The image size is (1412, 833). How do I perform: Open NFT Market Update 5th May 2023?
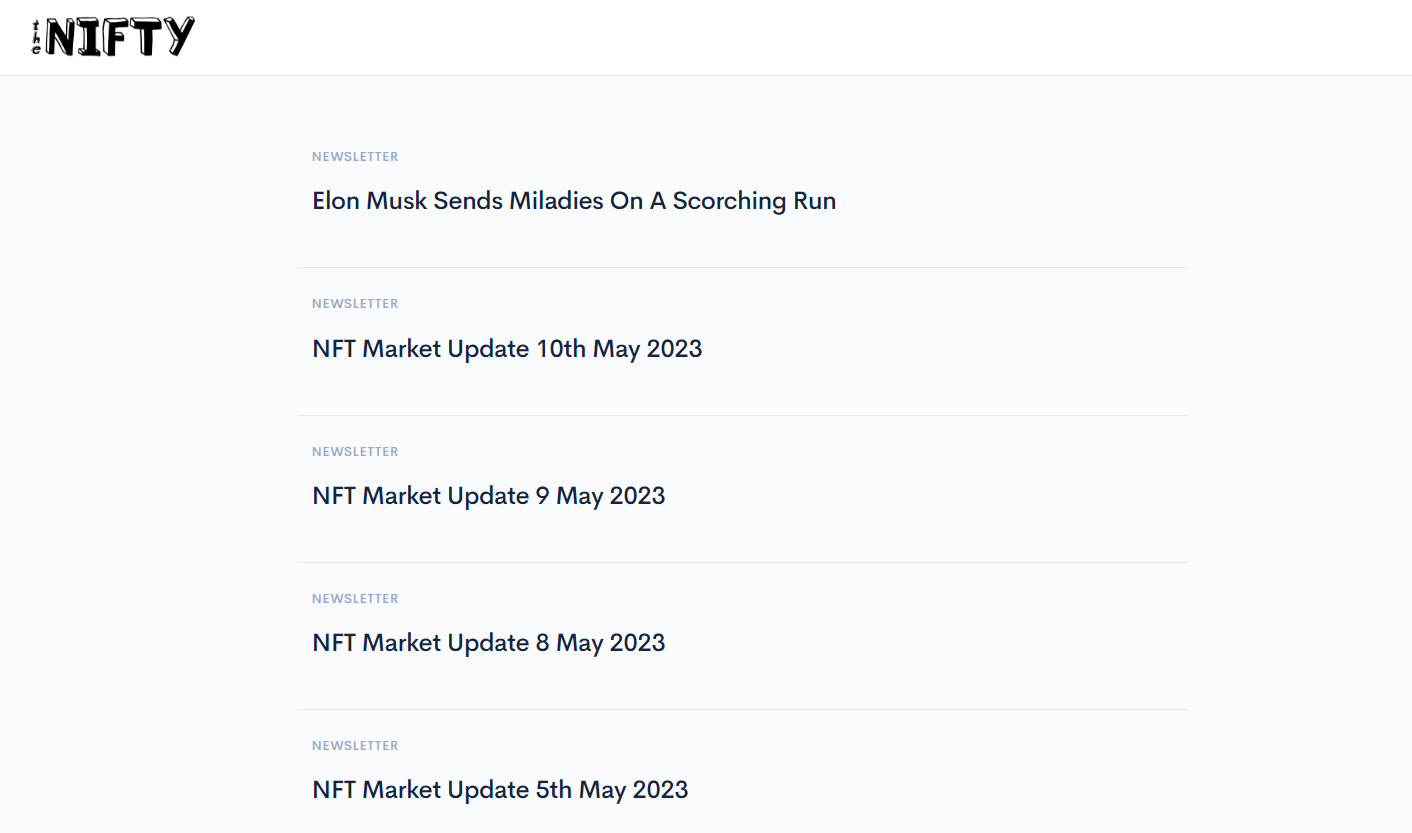[x=500, y=790]
